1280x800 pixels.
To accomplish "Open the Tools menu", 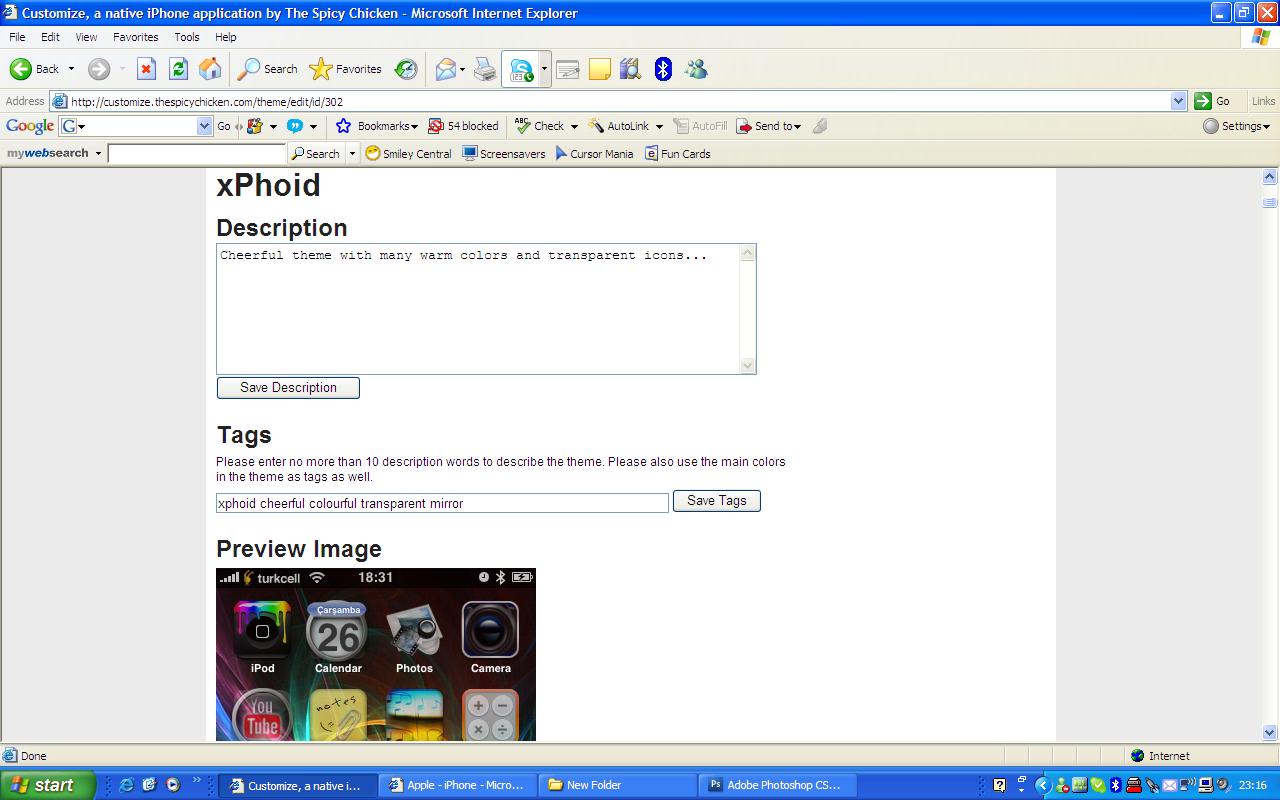I will pyautogui.click(x=187, y=37).
